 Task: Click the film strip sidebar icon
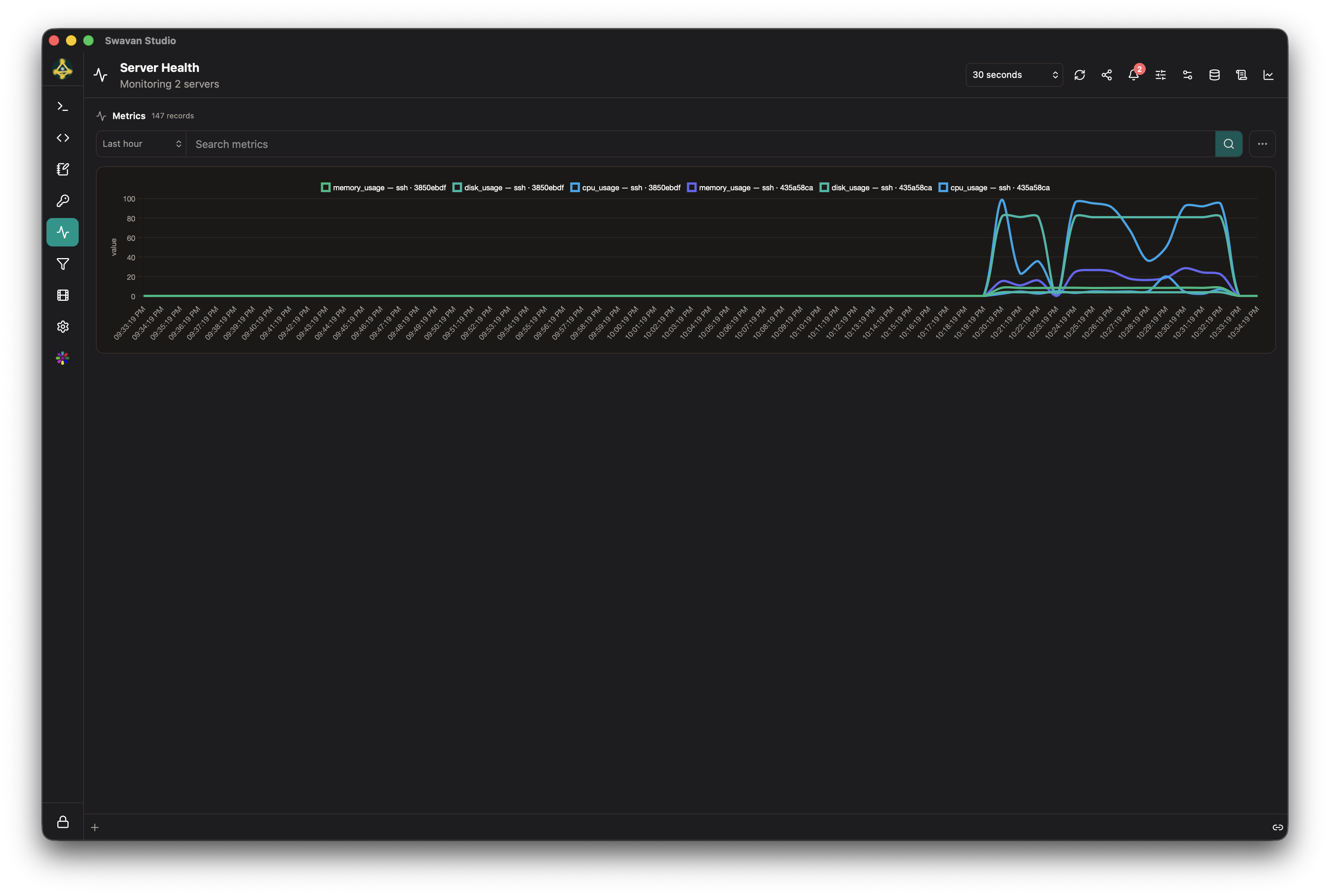[63, 296]
